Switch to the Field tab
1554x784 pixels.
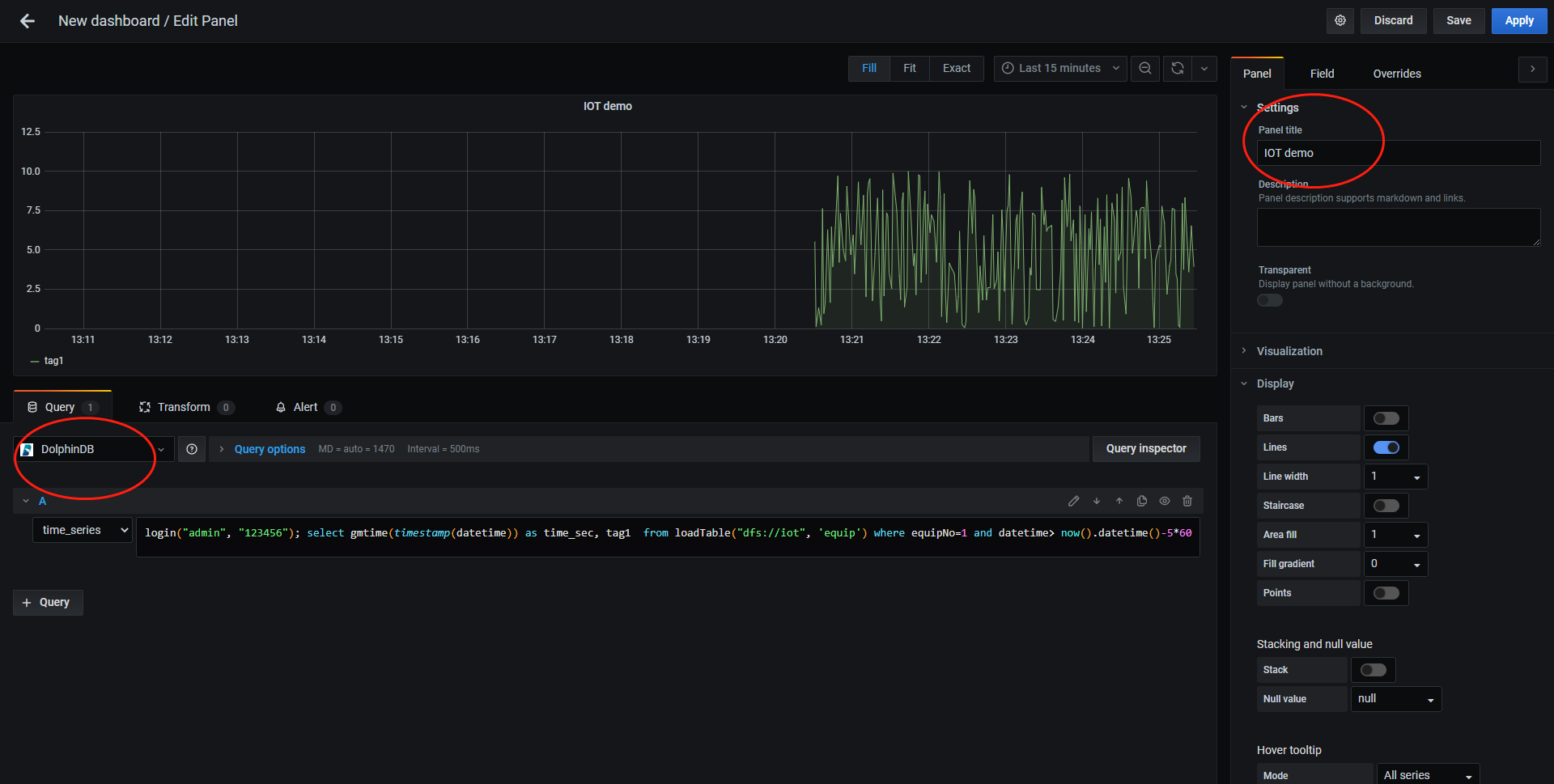[1322, 73]
